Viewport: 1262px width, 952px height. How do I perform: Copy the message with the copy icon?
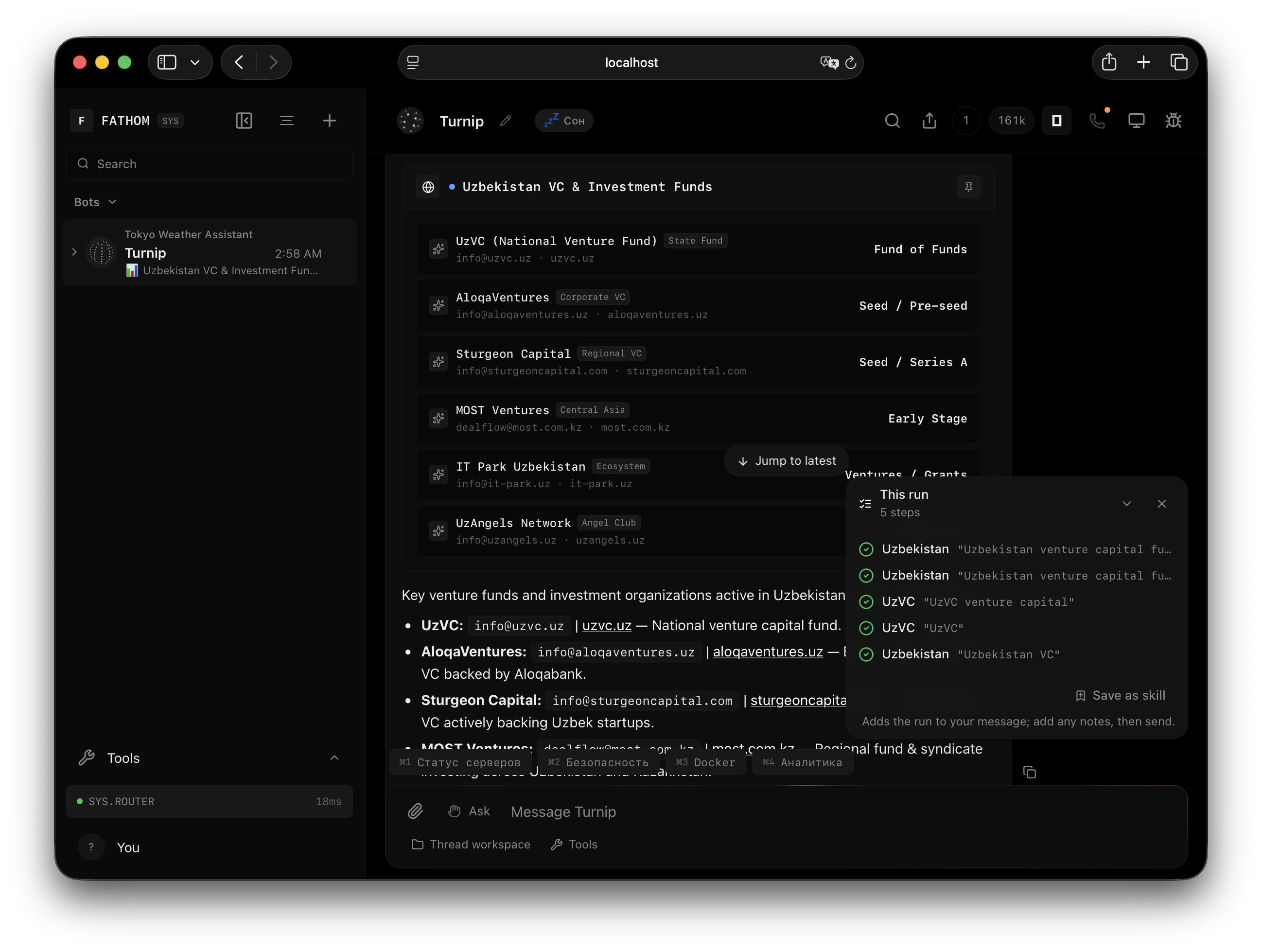tap(1029, 772)
